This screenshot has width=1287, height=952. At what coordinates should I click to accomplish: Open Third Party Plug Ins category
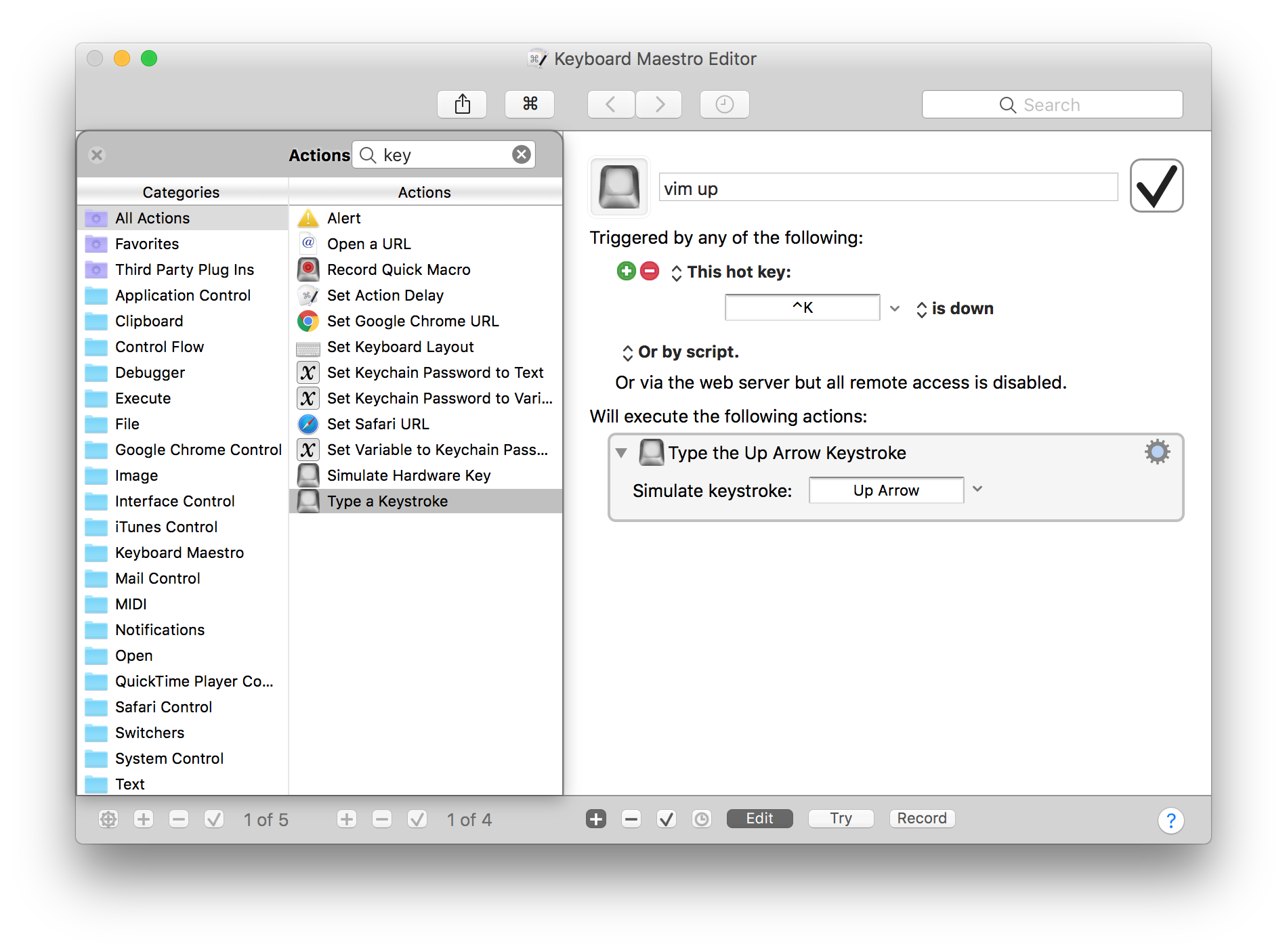tap(182, 269)
